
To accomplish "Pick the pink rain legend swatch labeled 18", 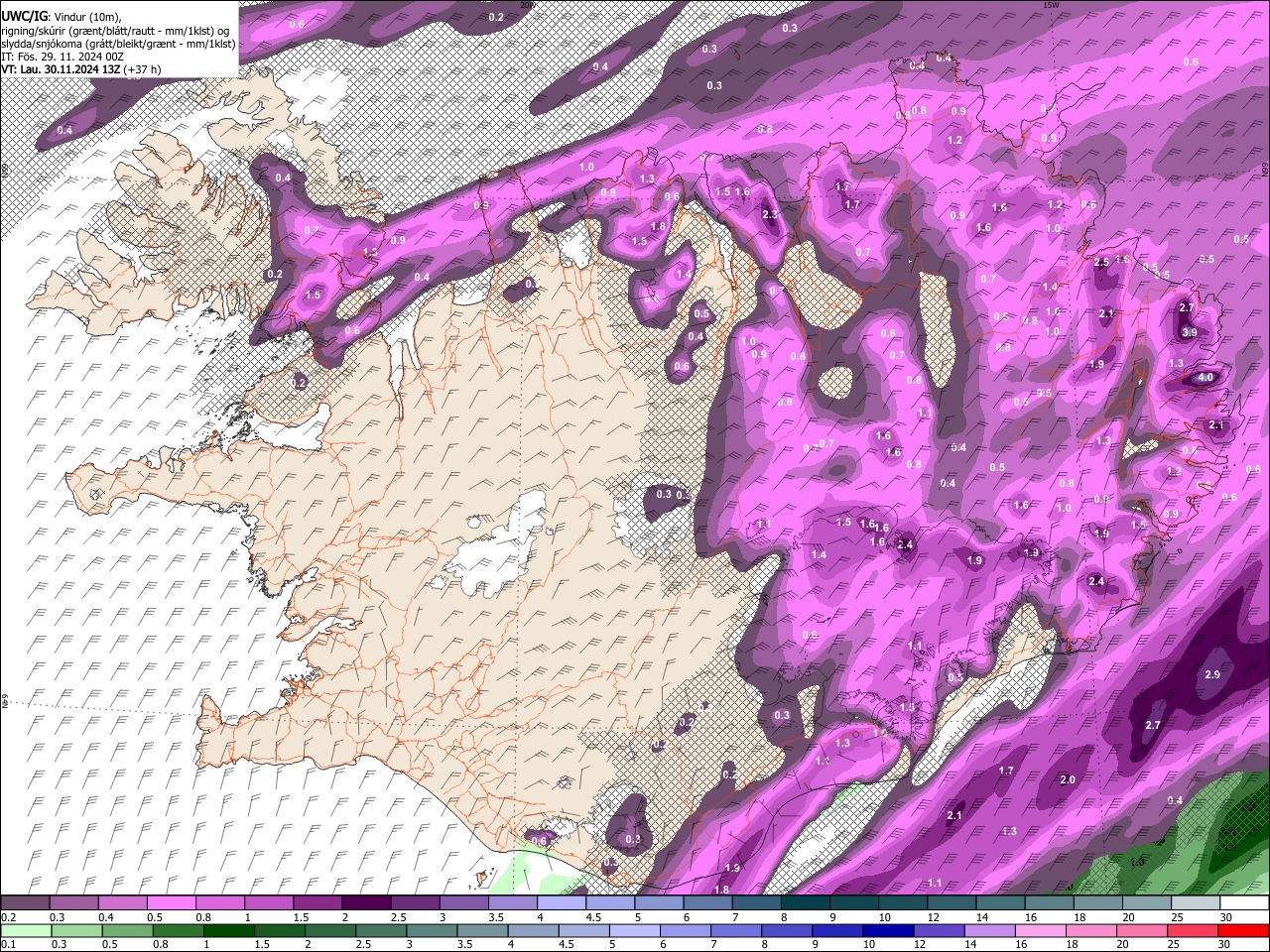I will pos(1091,931).
